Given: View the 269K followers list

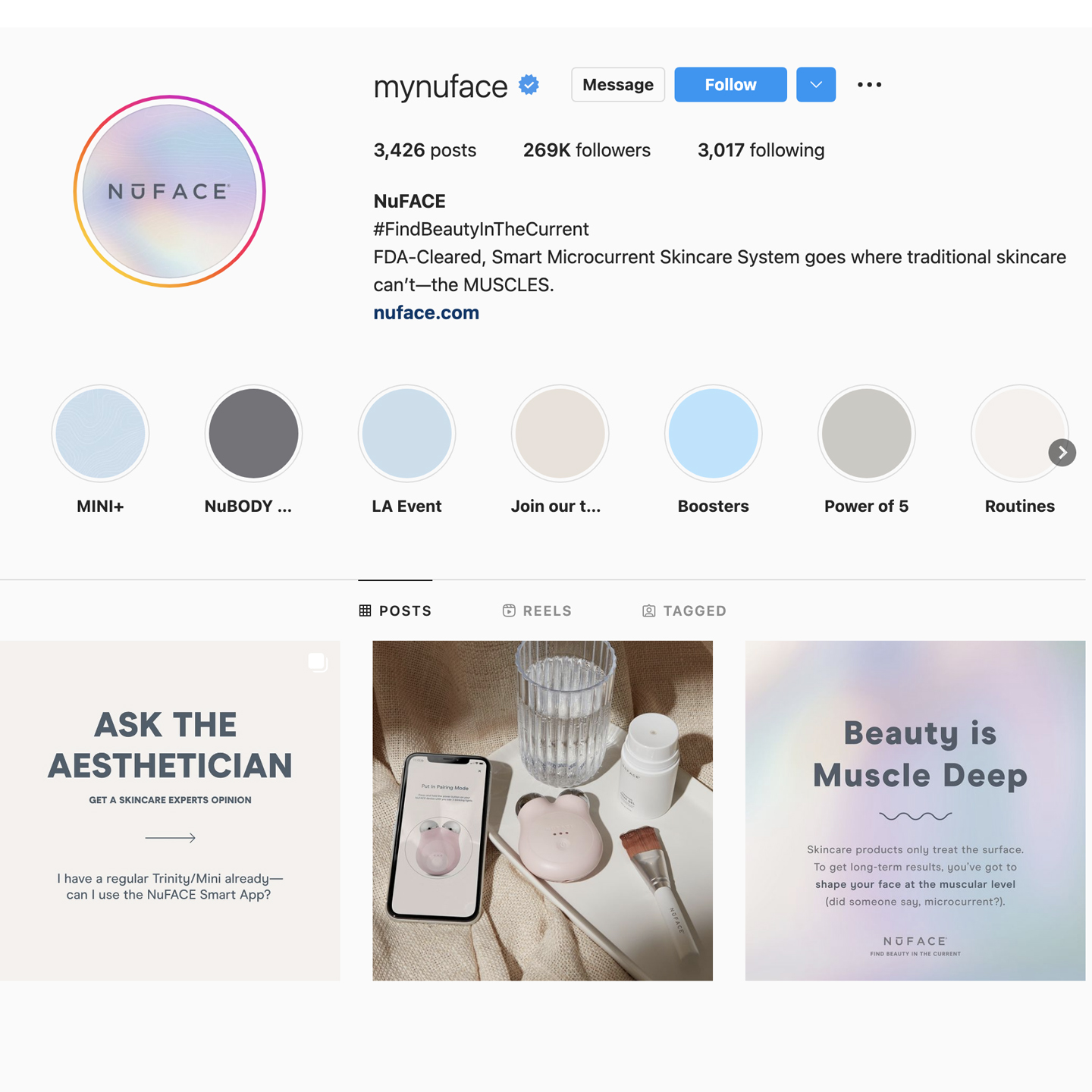Looking at the screenshot, I should click(587, 150).
